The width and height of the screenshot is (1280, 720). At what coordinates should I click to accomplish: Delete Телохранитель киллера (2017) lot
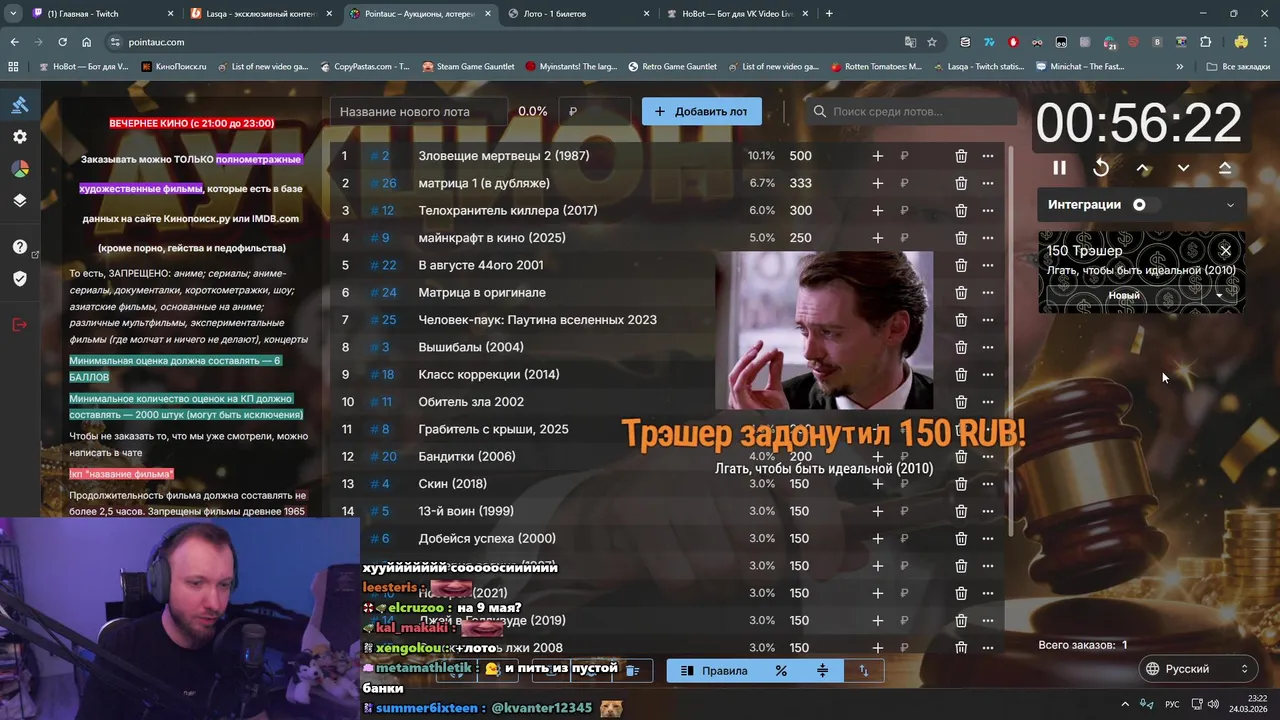(x=961, y=211)
